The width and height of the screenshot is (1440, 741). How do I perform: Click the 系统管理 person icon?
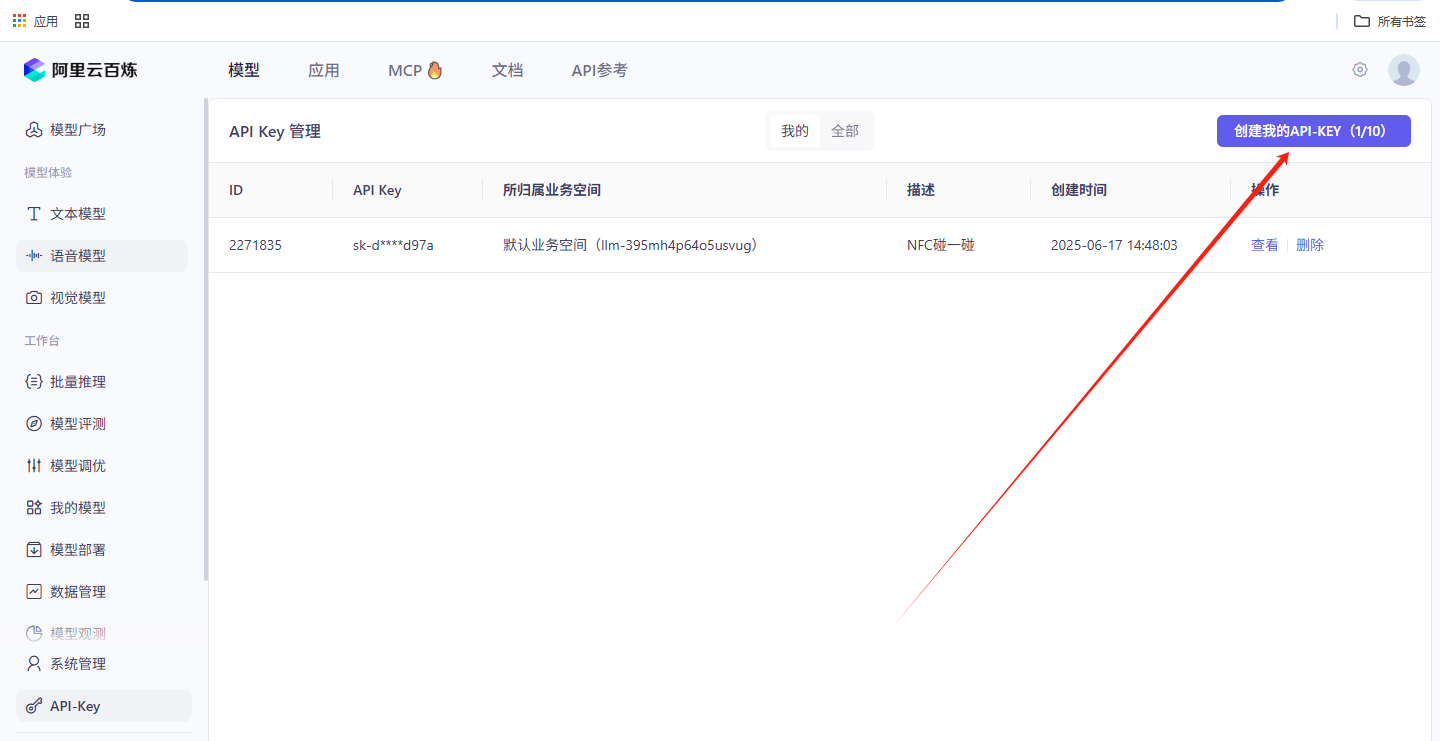[34, 664]
